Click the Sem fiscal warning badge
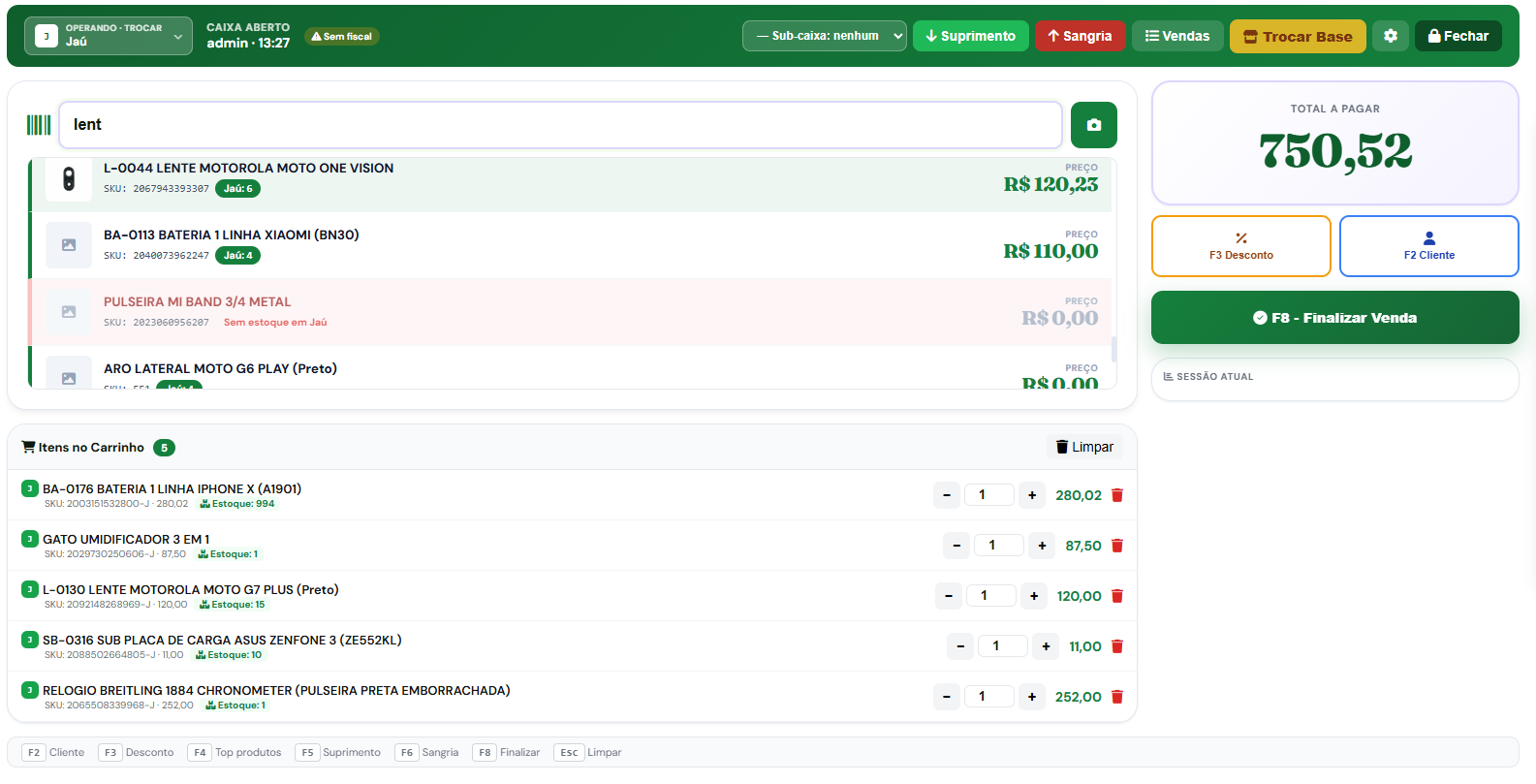The height and width of the screenshot is (784, 1536). (342, 36)
